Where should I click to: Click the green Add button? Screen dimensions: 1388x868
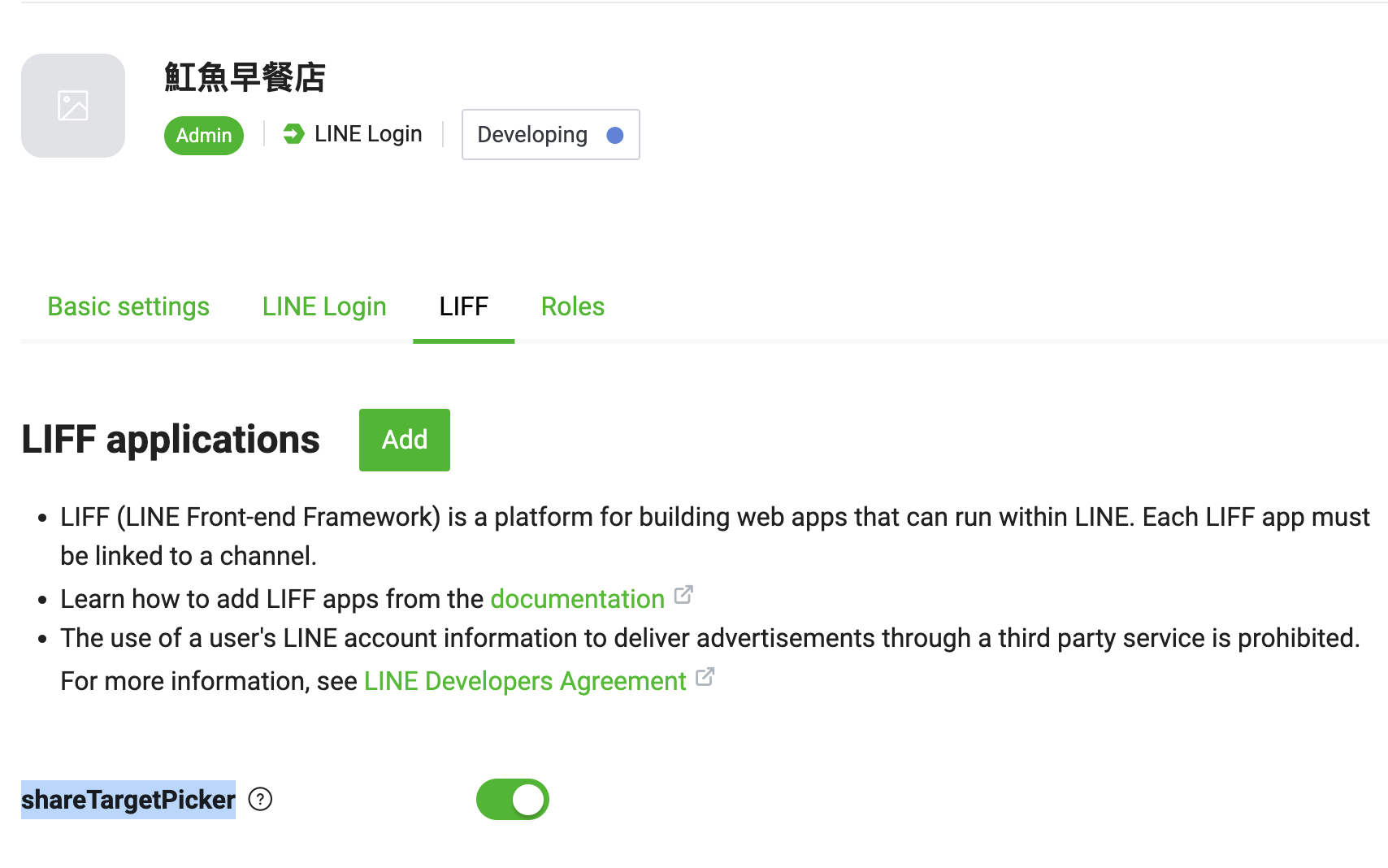pos(405,440)
